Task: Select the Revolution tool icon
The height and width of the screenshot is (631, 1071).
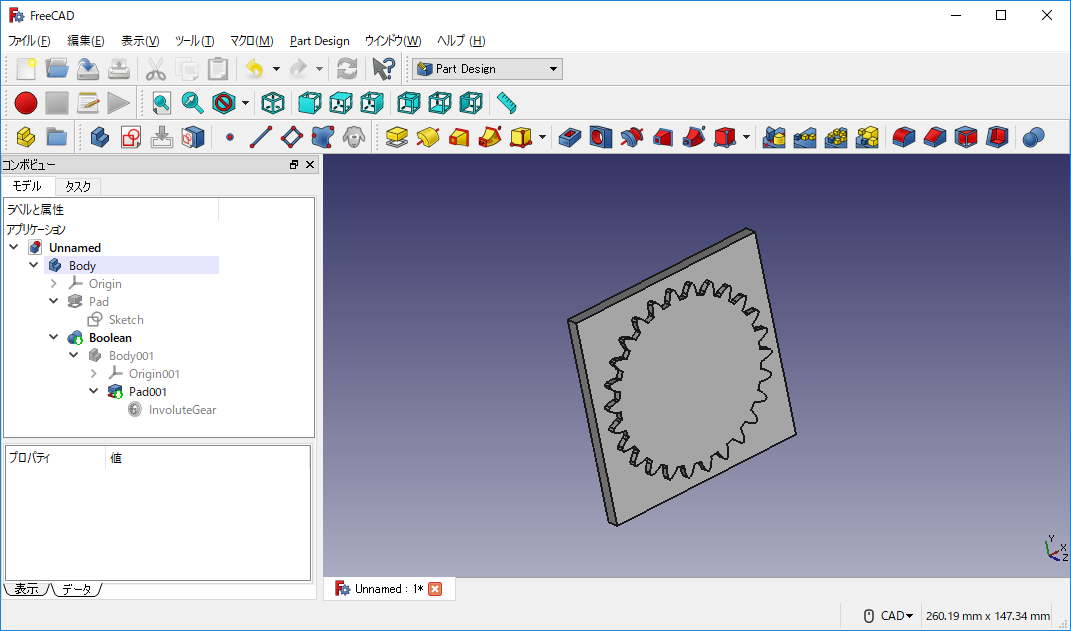Action: pyautogui.click(x=428, y=137)
